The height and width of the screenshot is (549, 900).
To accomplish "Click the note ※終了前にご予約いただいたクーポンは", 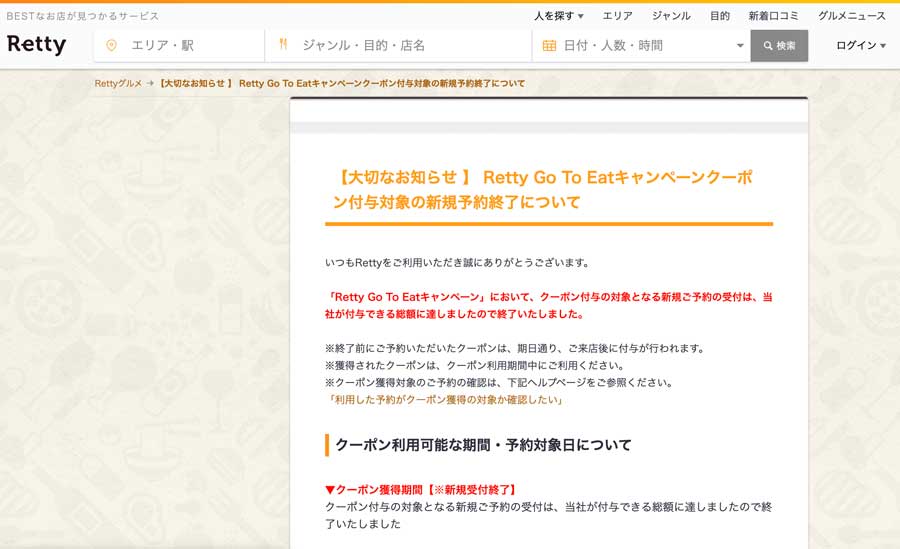I will 514,348.
